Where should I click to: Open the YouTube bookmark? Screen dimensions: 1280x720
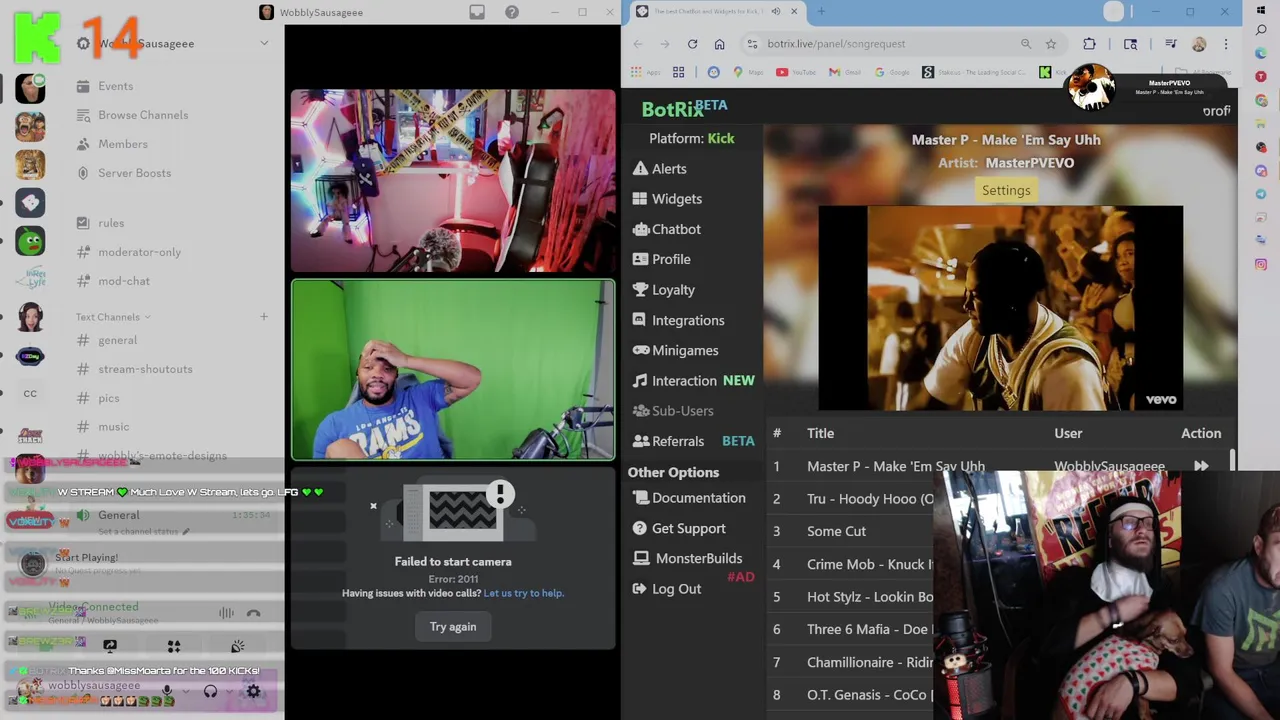pos(797,72)
